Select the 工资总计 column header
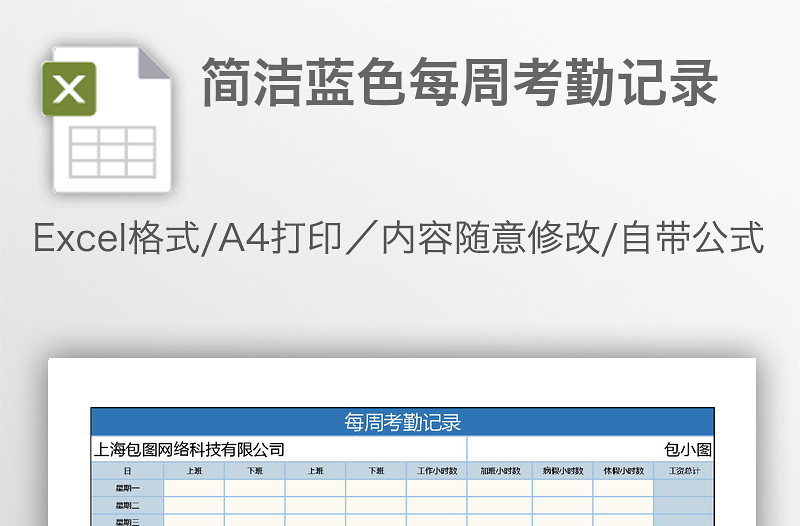The image size is (800, 526). click(x=684, y=471)
